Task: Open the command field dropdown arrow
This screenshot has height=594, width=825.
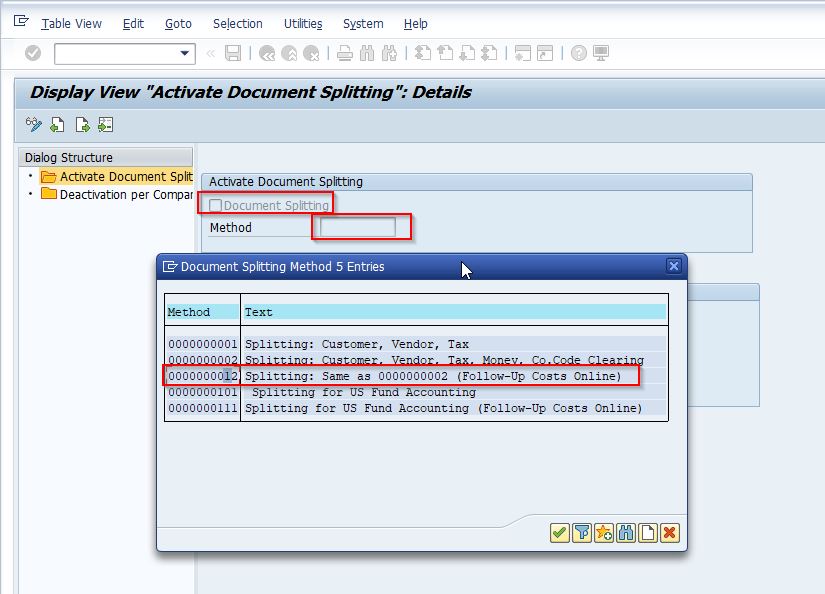Action: pyautogui.click(x=184, y=53)
